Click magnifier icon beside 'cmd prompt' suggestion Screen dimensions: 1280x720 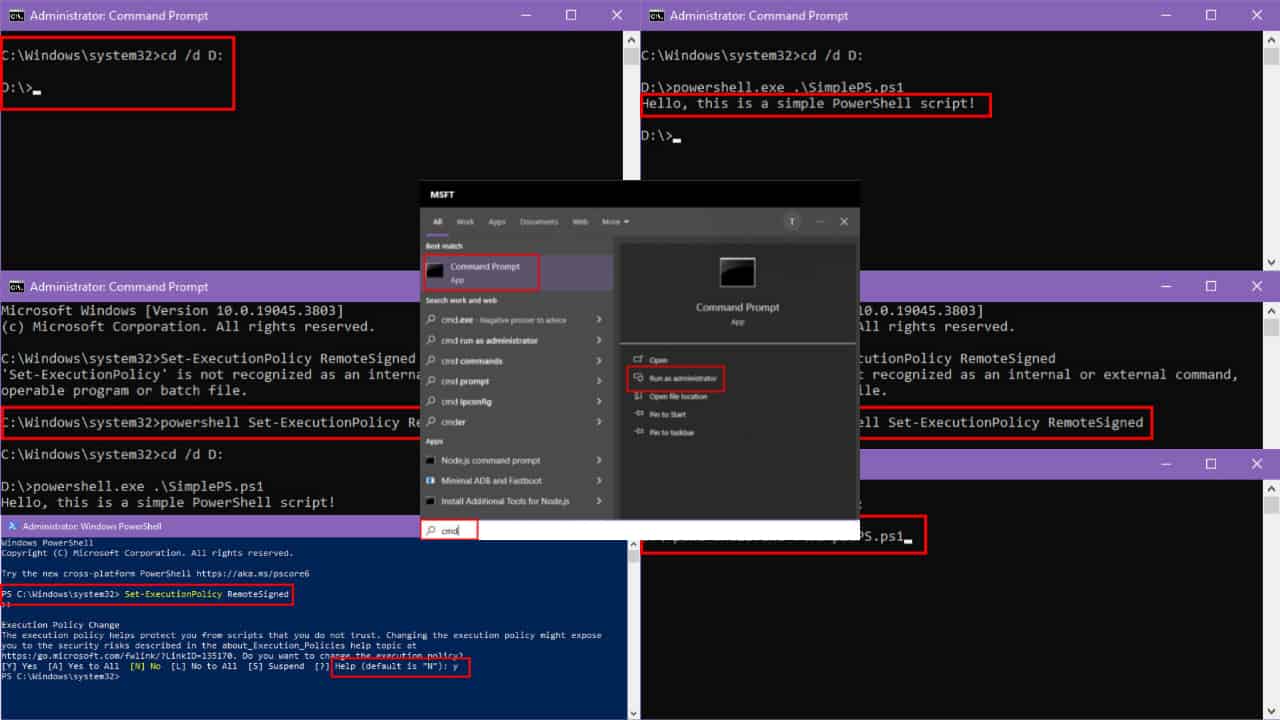point(431,381)
